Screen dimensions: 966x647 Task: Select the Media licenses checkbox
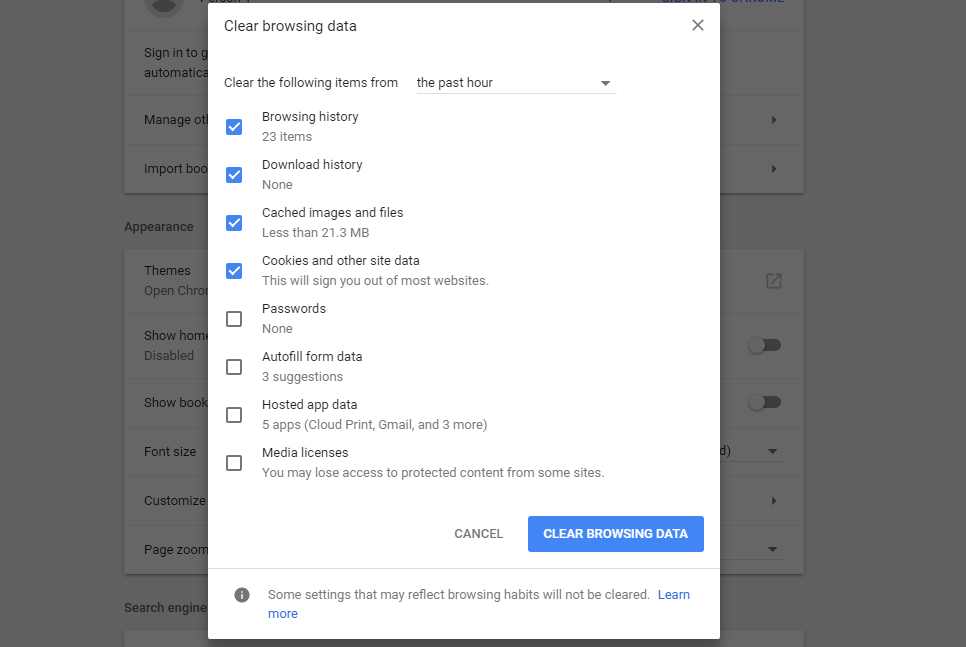click(x=234, y=463)
